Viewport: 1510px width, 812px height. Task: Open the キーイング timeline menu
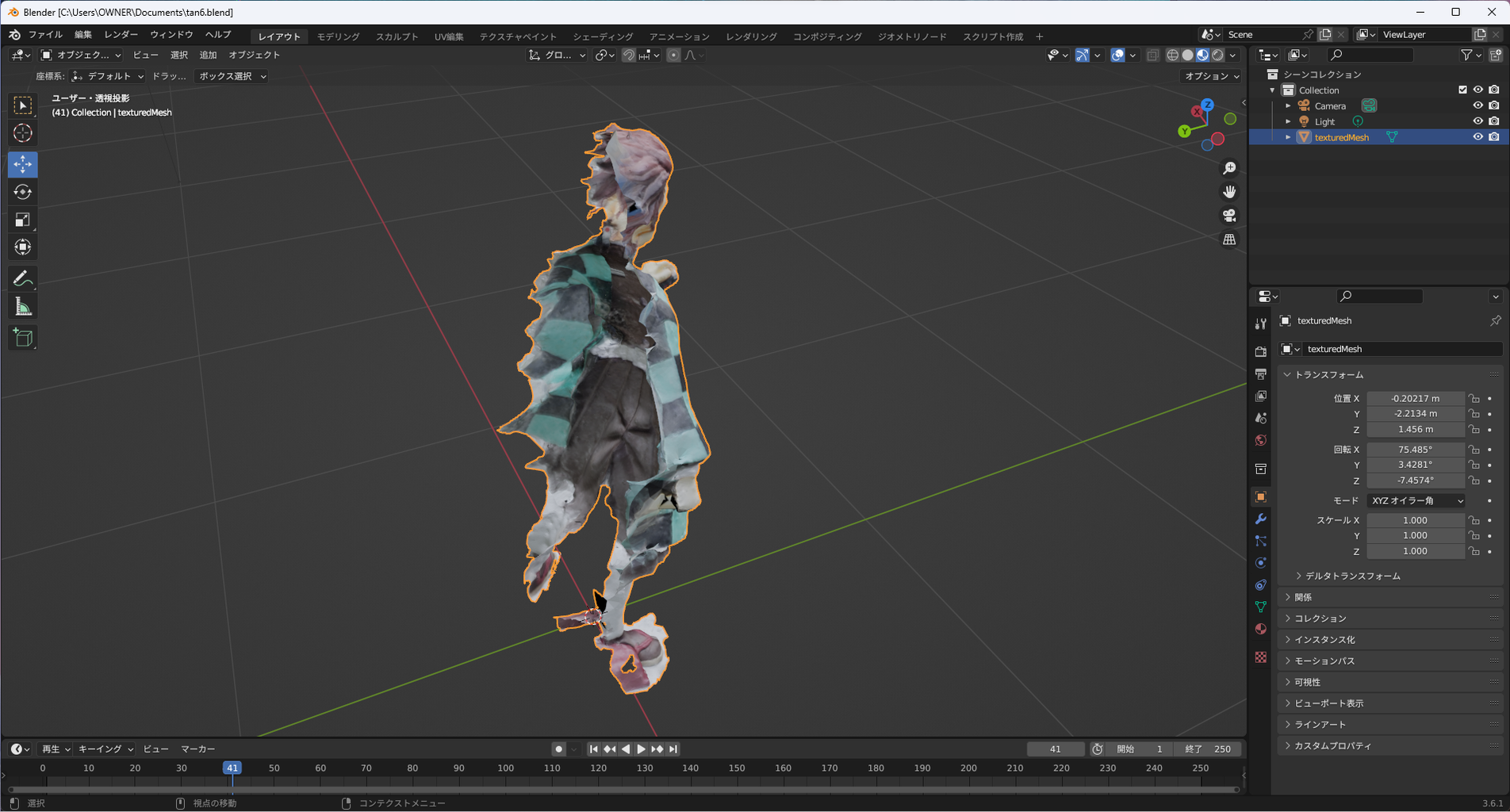(105, 749)
